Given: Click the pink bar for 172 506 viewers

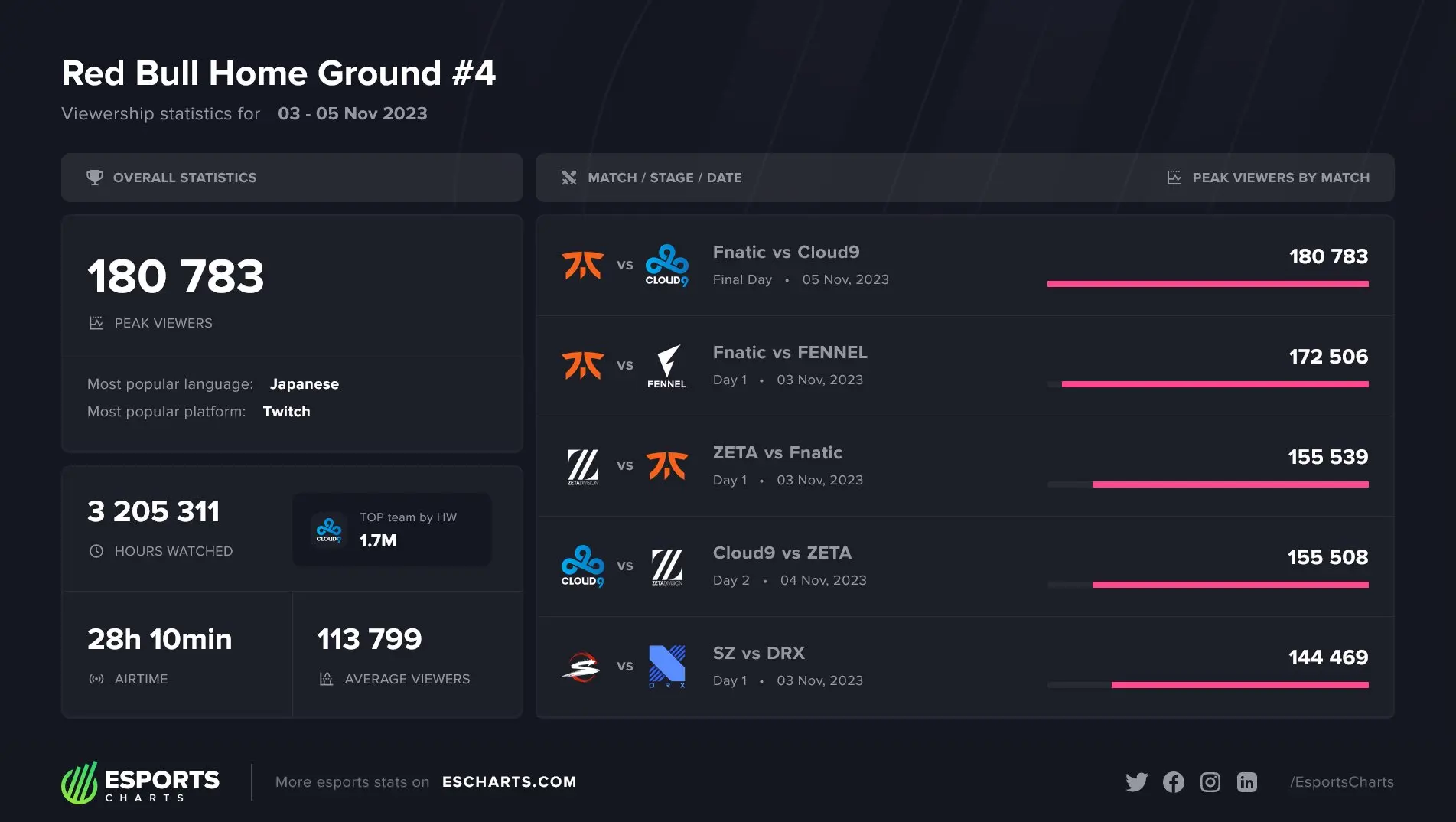Looking at the screenshot, I should 1215,384.
